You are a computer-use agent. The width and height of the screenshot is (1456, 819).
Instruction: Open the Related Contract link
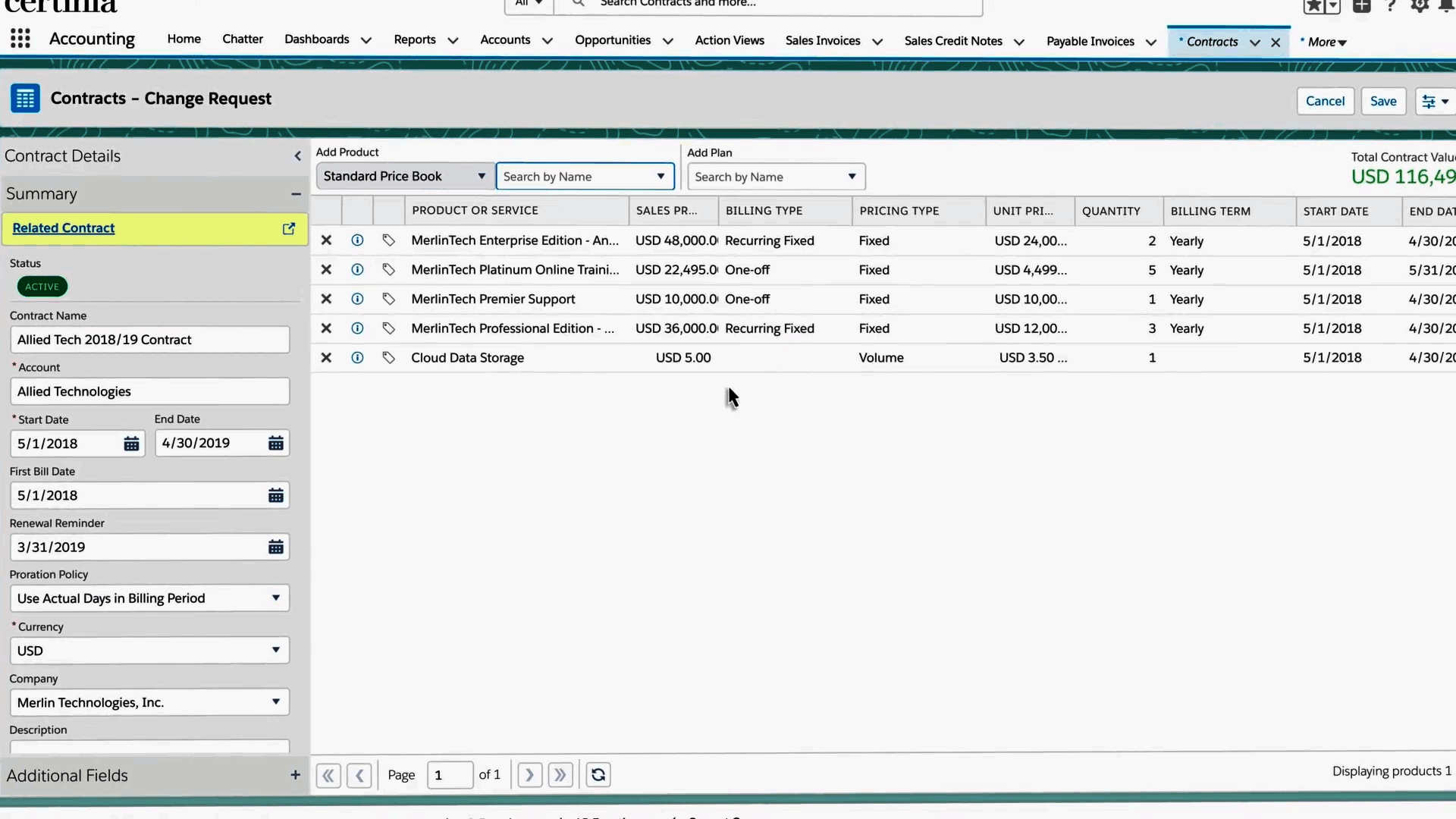pos(64,228)
